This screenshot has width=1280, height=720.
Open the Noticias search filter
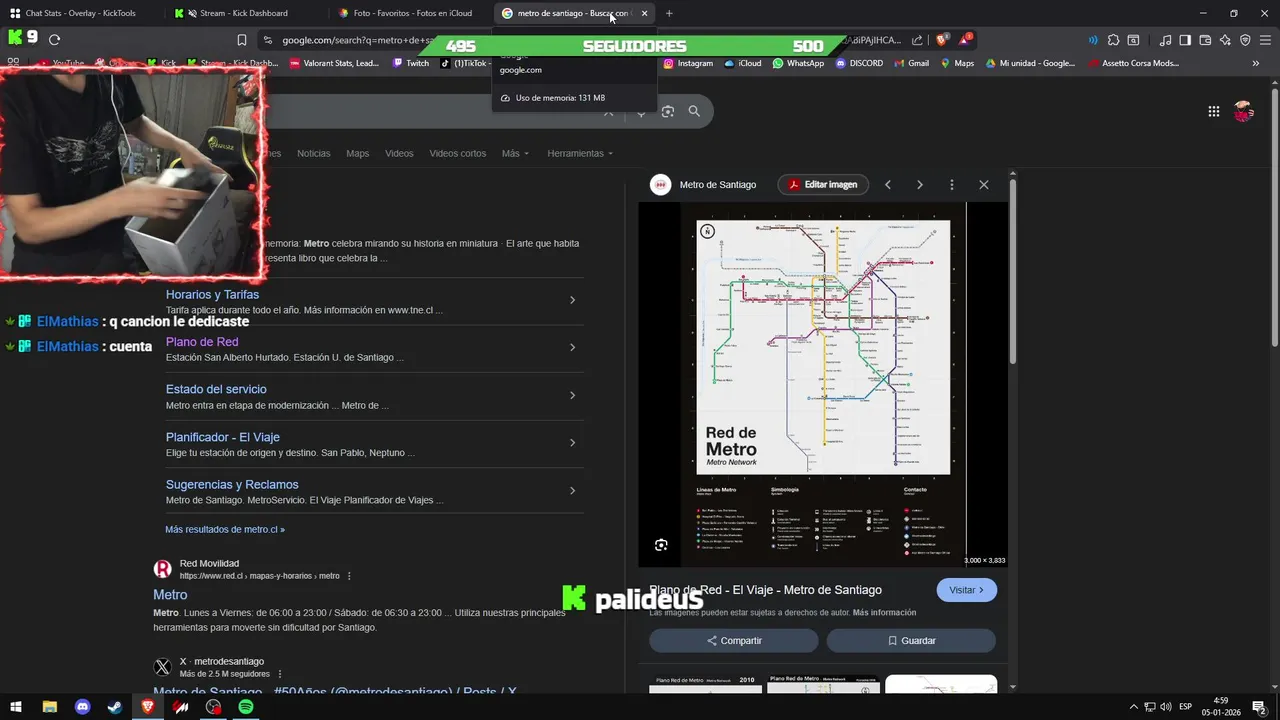tap(313, 153)
